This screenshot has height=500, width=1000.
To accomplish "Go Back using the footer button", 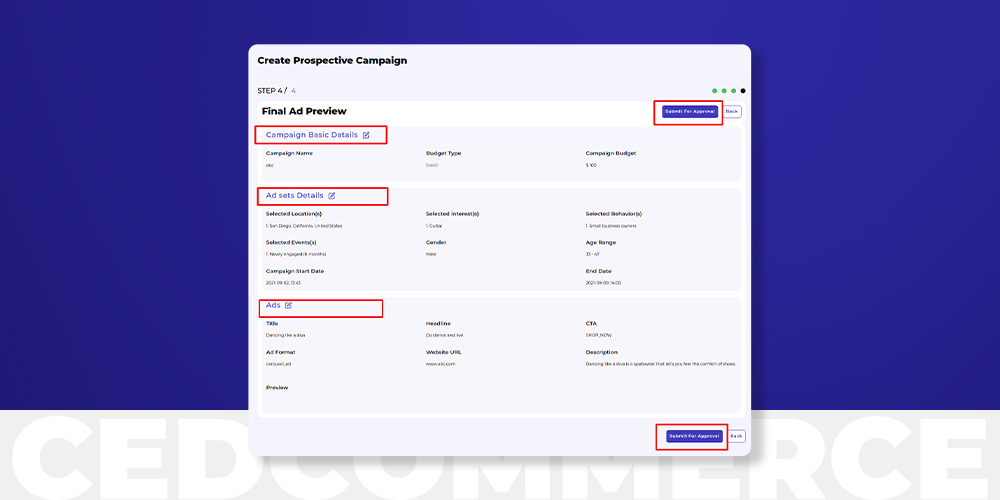I will pyautogui.click(x=736, y=436).
